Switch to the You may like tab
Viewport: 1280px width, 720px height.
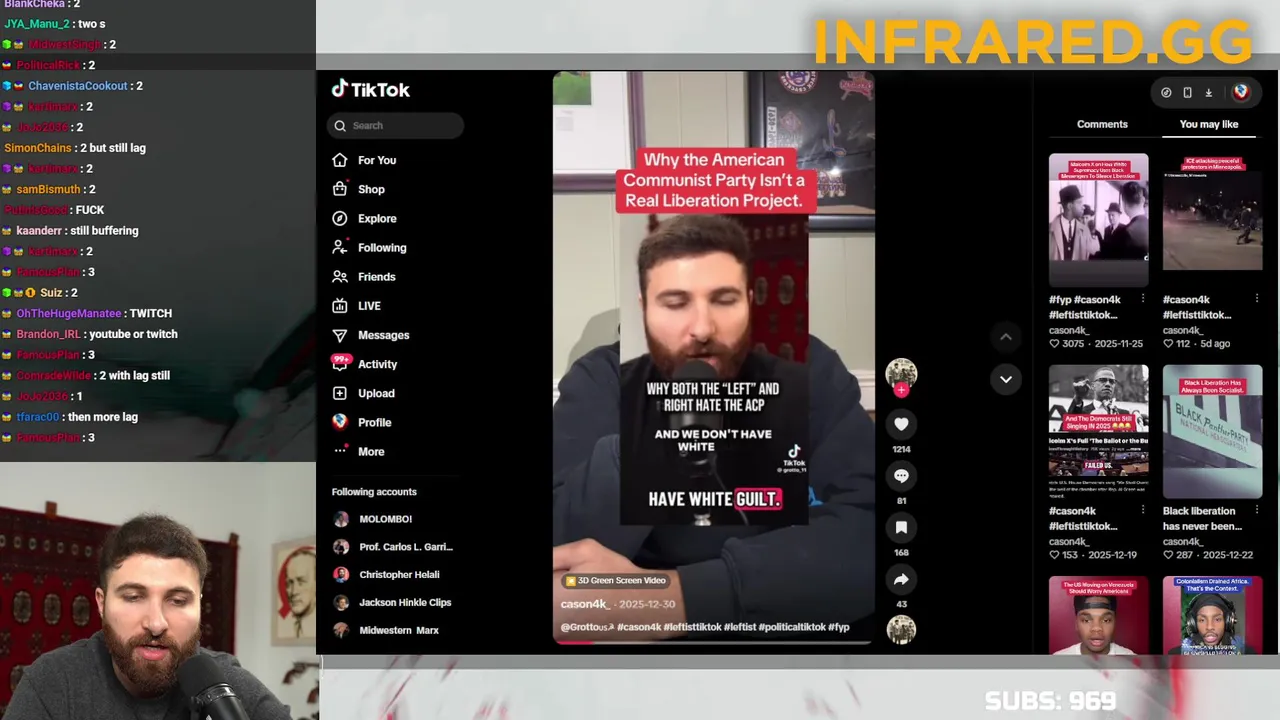pyautogui.click(x=1209, y=124)
